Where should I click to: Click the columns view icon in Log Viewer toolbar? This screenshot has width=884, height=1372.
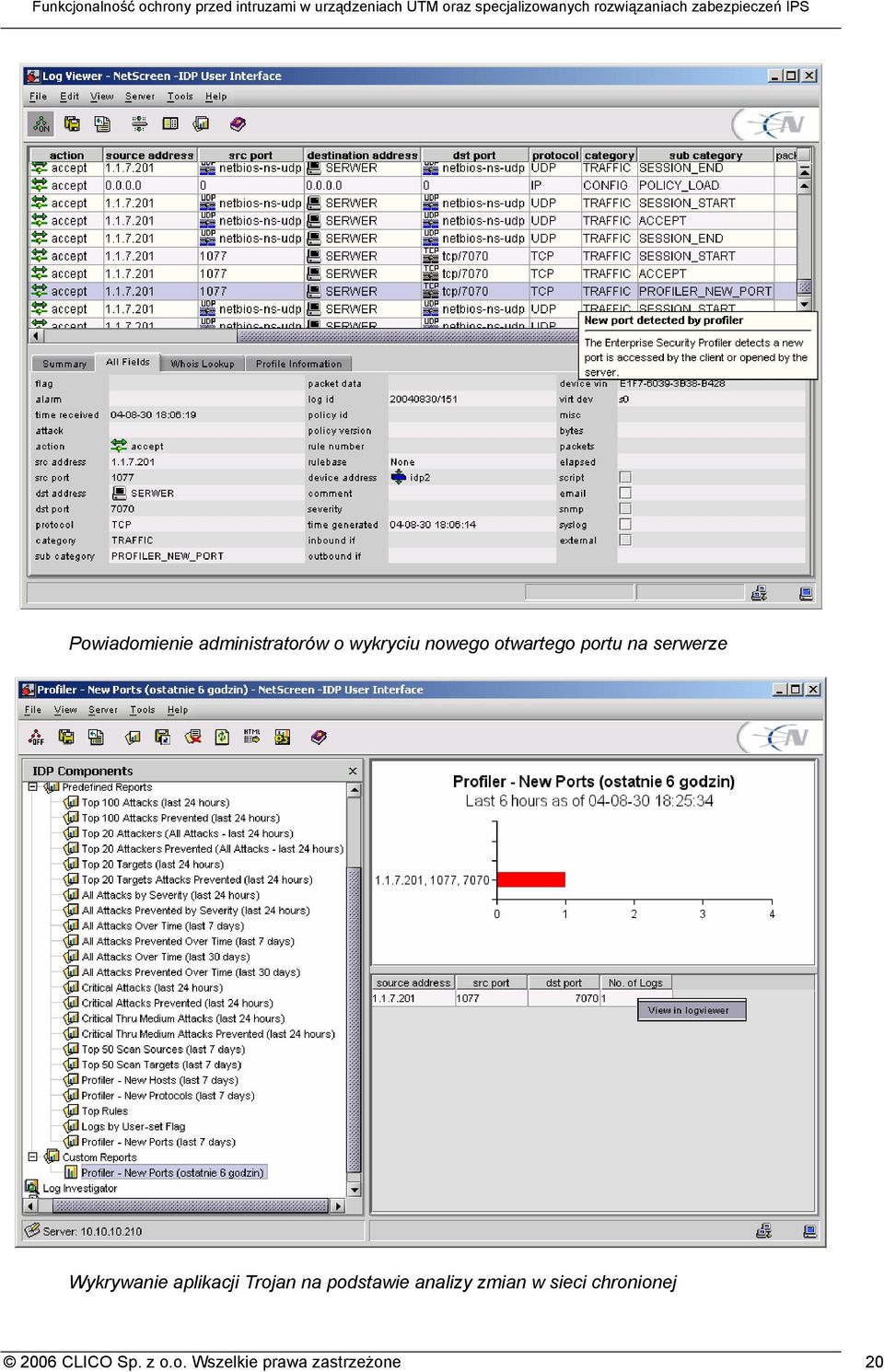[170, 123]
